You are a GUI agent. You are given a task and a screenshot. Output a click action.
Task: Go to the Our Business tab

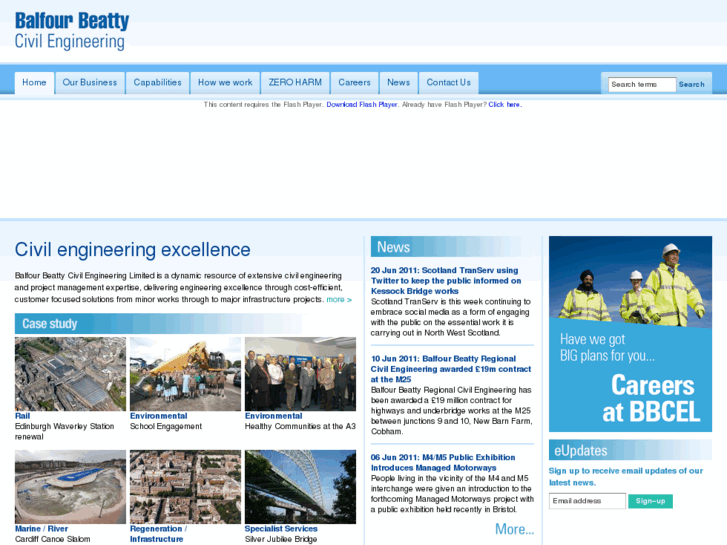click(x=90, y=83)
